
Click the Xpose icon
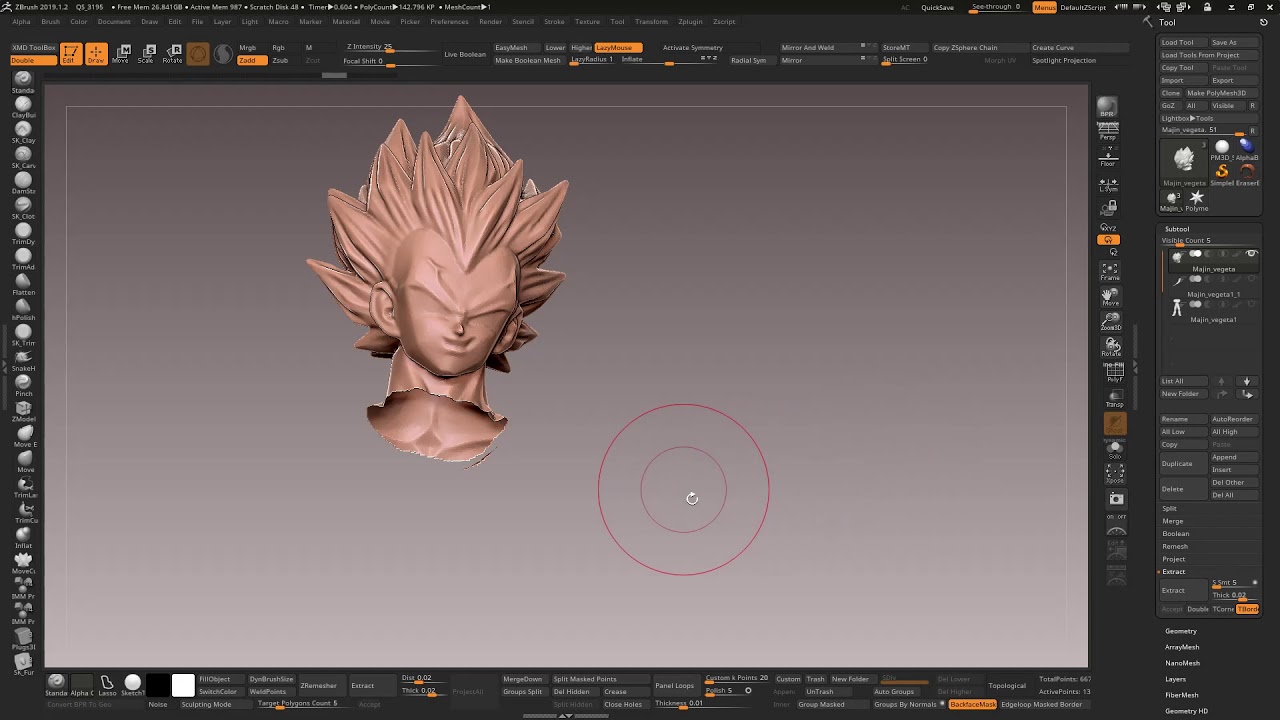1115,474
